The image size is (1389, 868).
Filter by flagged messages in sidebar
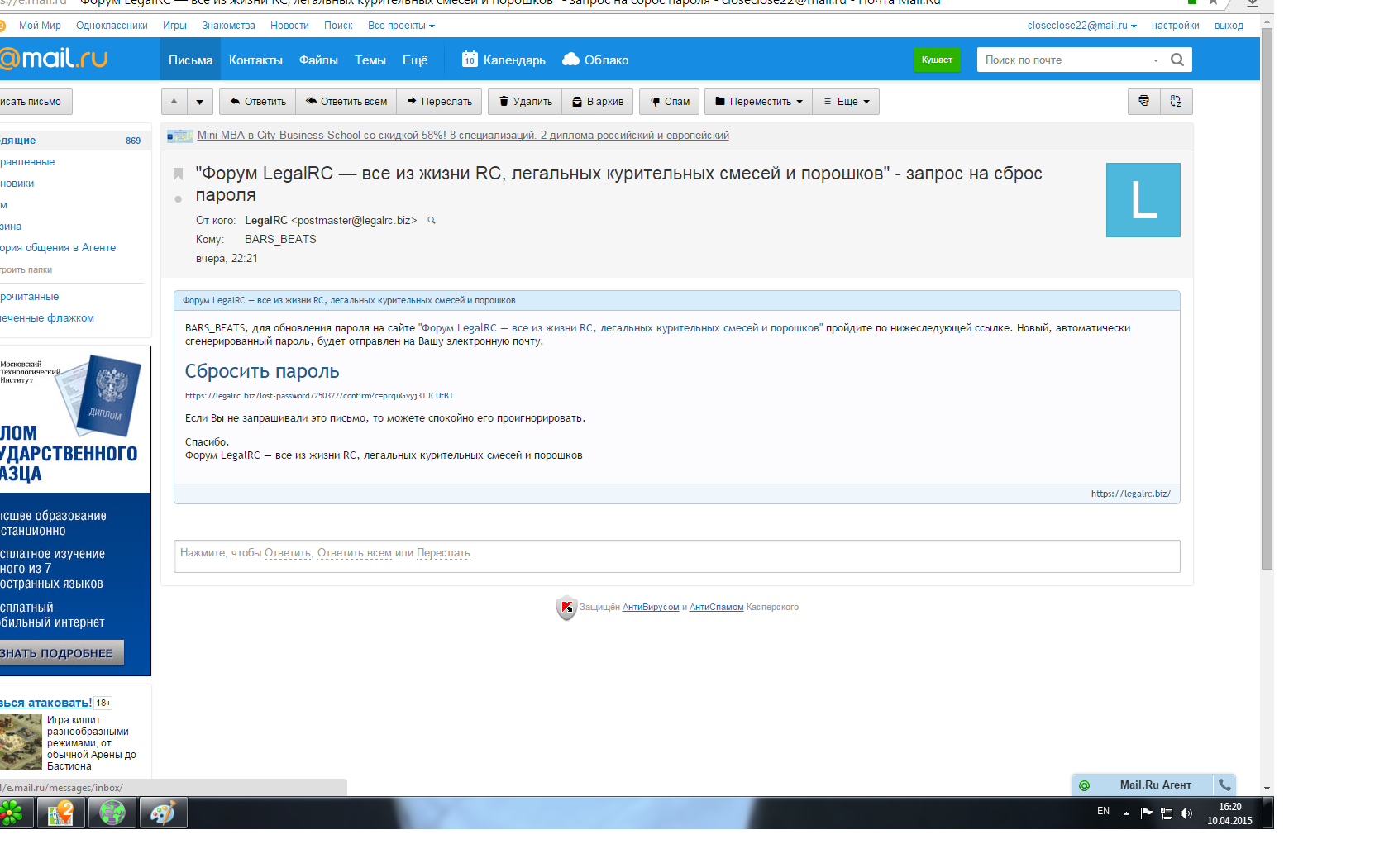(x=47, y=318)
